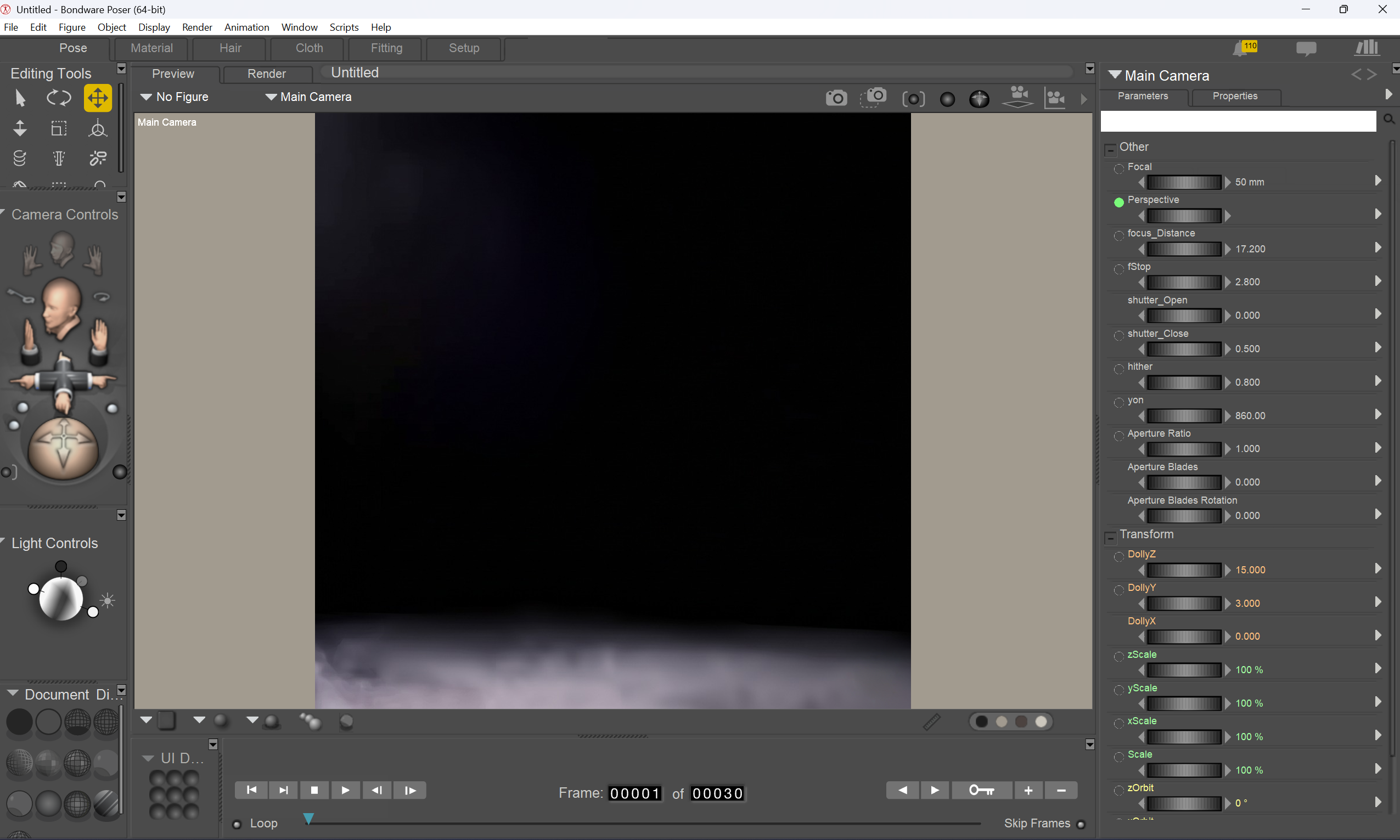Open the Focal parameter options arrow
The width and height of the screenshot is (1400, 840).
[1378, 181]
